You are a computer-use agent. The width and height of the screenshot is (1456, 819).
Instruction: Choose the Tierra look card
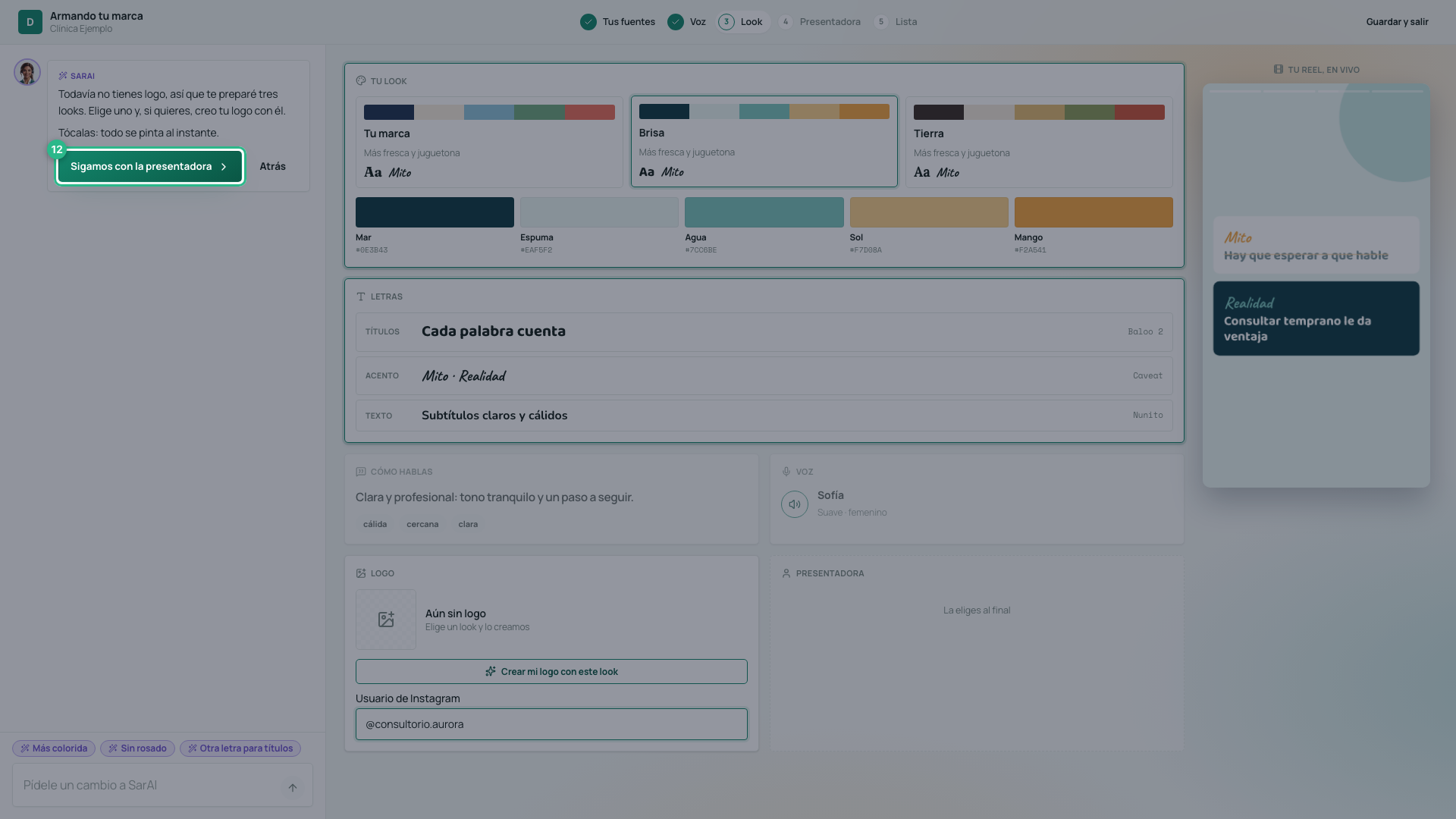pyautogui.click(x=1039, y=142)
